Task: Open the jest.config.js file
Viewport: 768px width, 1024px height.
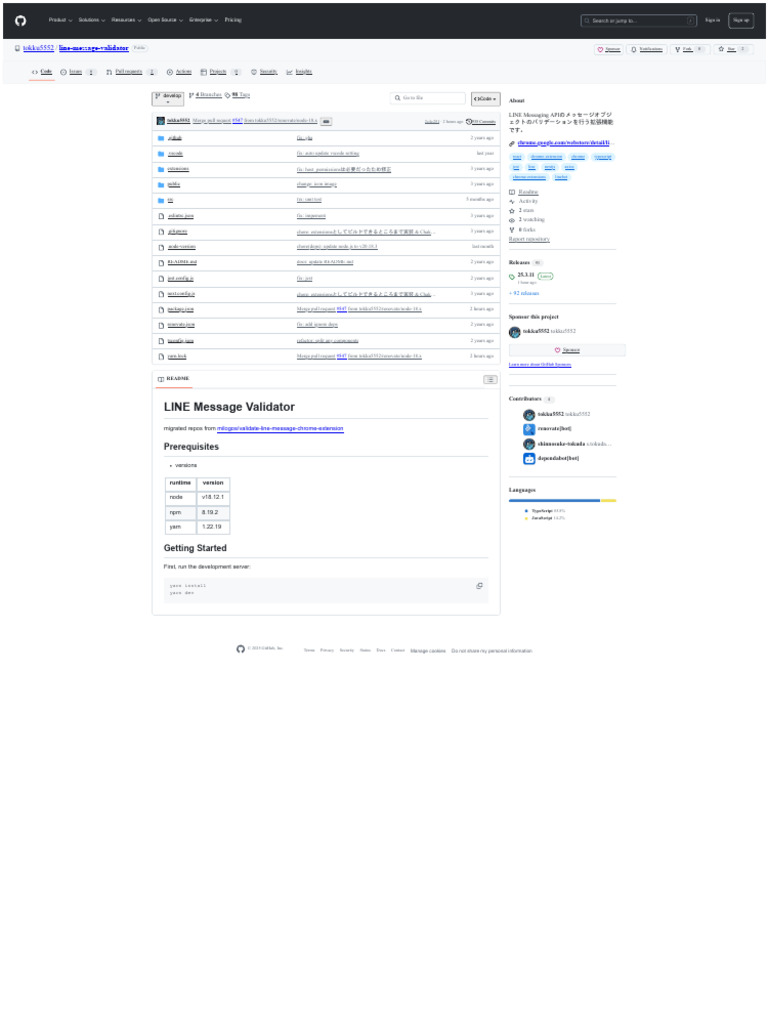Action: click(180, 278)
